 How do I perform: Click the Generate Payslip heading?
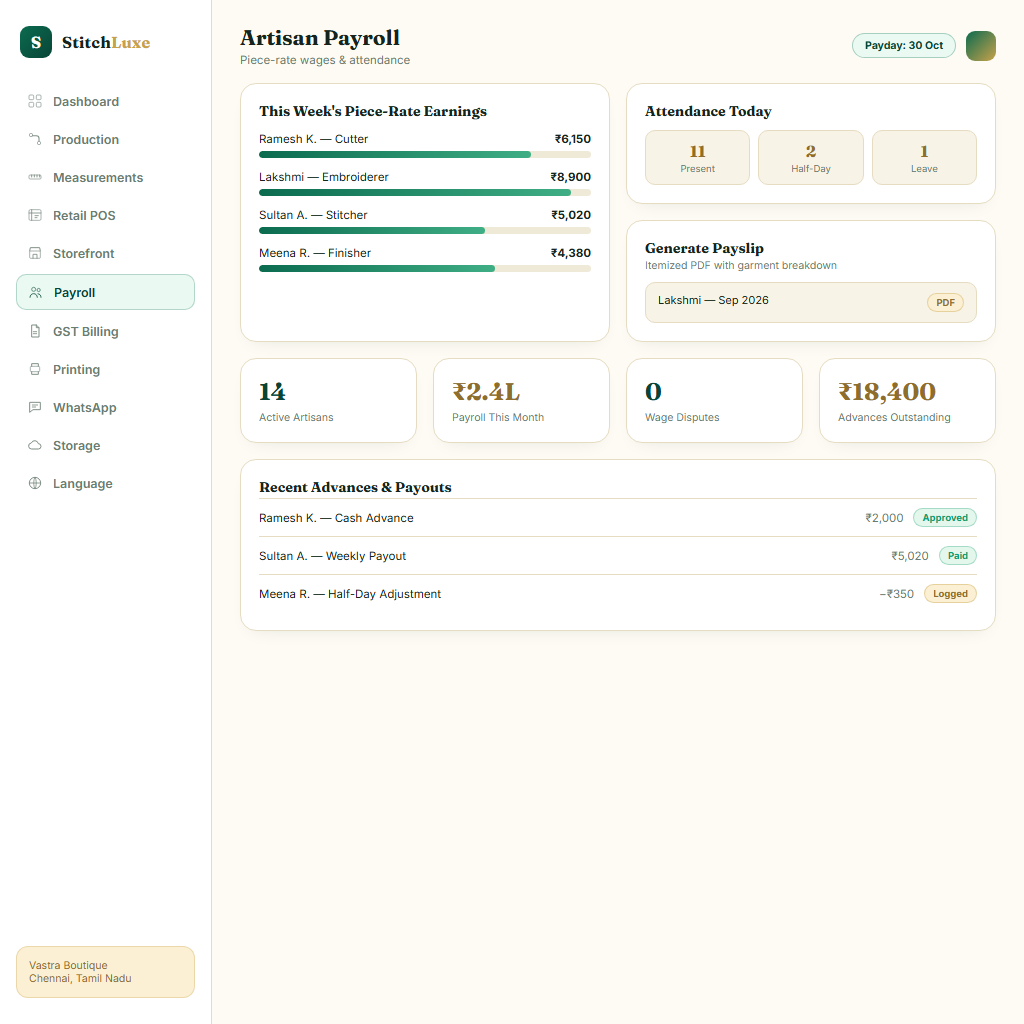click(704, 248)
